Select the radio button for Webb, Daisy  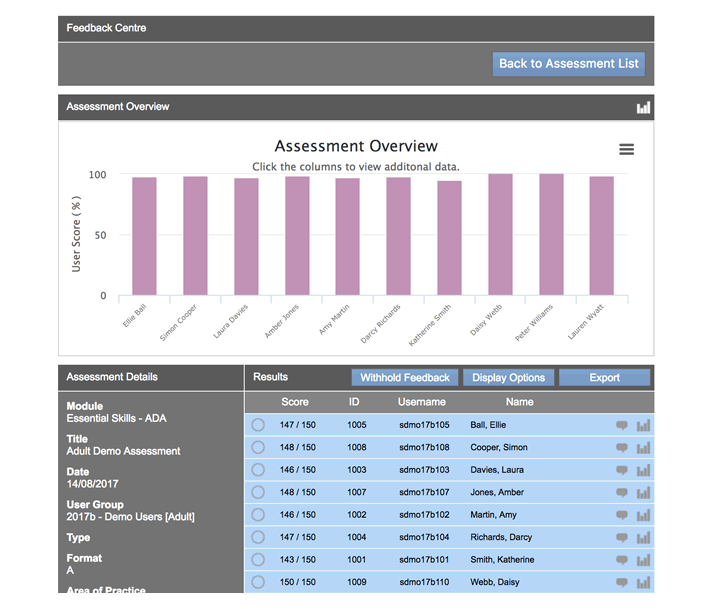tap(258, 582)
